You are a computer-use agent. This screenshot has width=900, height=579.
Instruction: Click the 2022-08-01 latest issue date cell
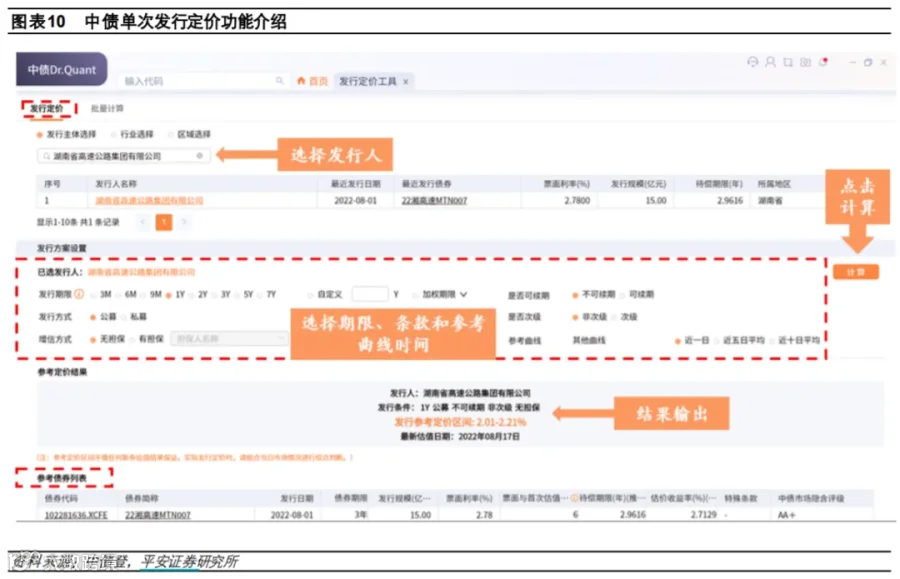tap(355, 201)
